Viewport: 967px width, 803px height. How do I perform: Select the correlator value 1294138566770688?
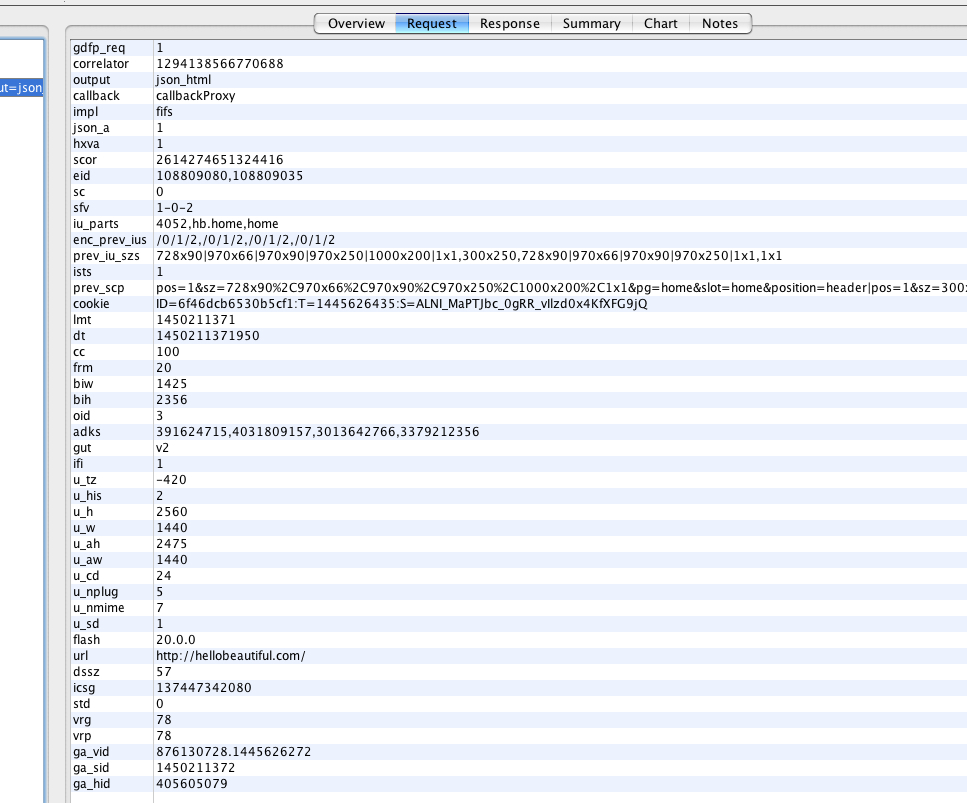pyautogui.click(x=220, y=64)
